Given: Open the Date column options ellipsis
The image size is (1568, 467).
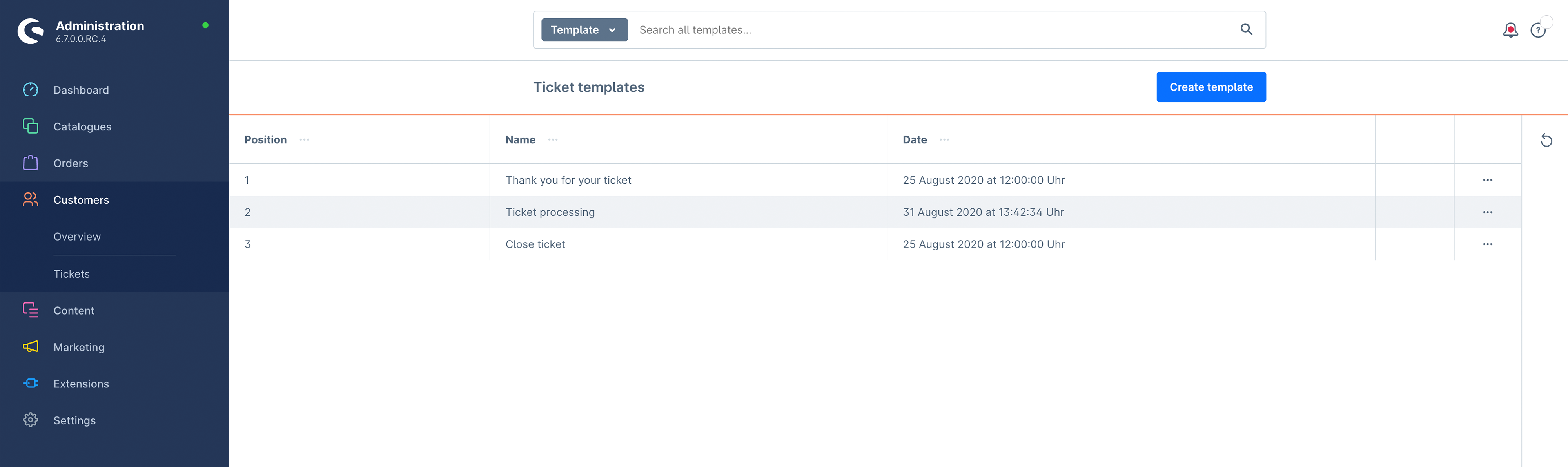Looking at the screenshot, I should point(944,140).
